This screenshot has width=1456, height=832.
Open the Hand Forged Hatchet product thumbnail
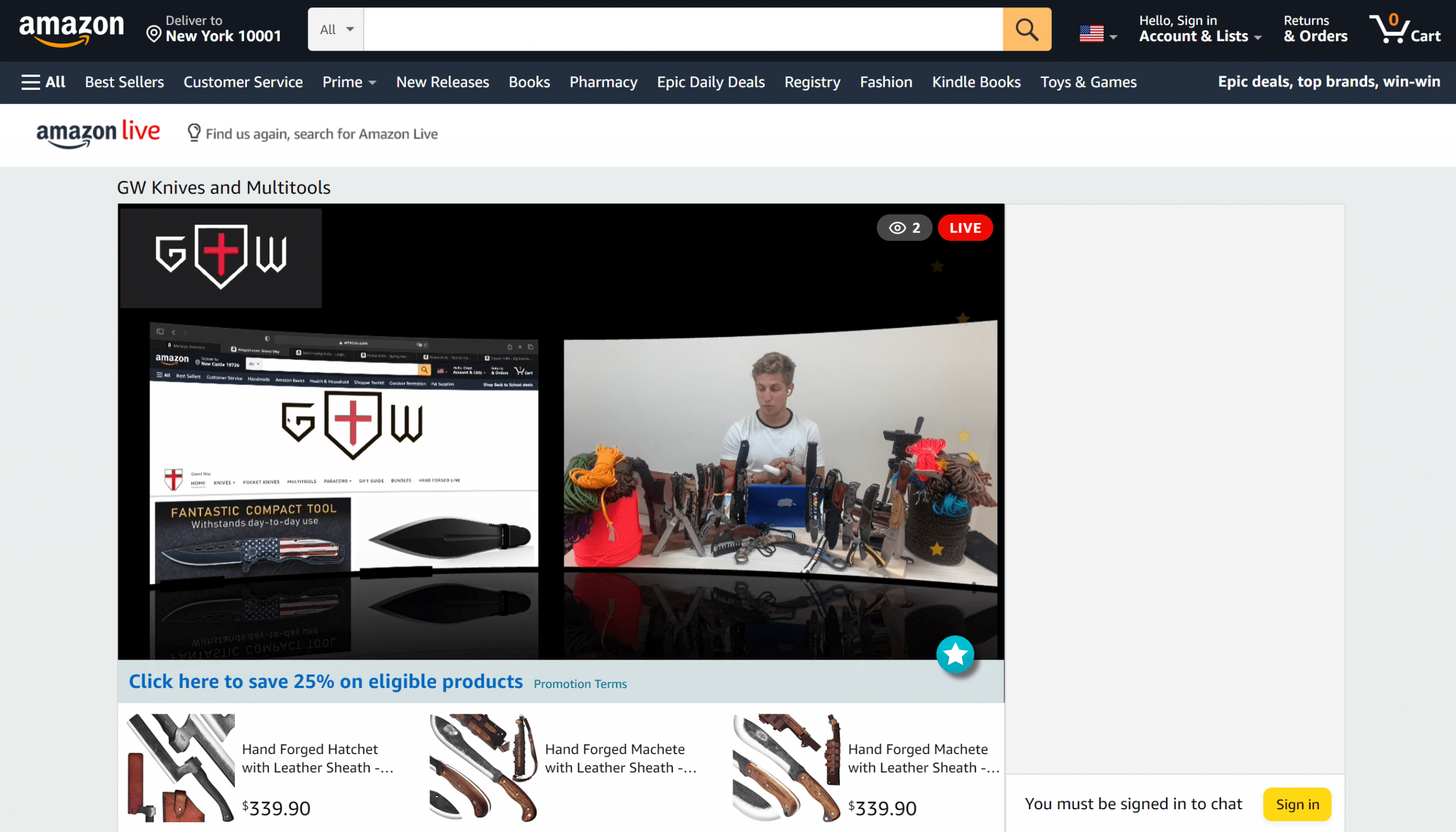pos(180,767)
